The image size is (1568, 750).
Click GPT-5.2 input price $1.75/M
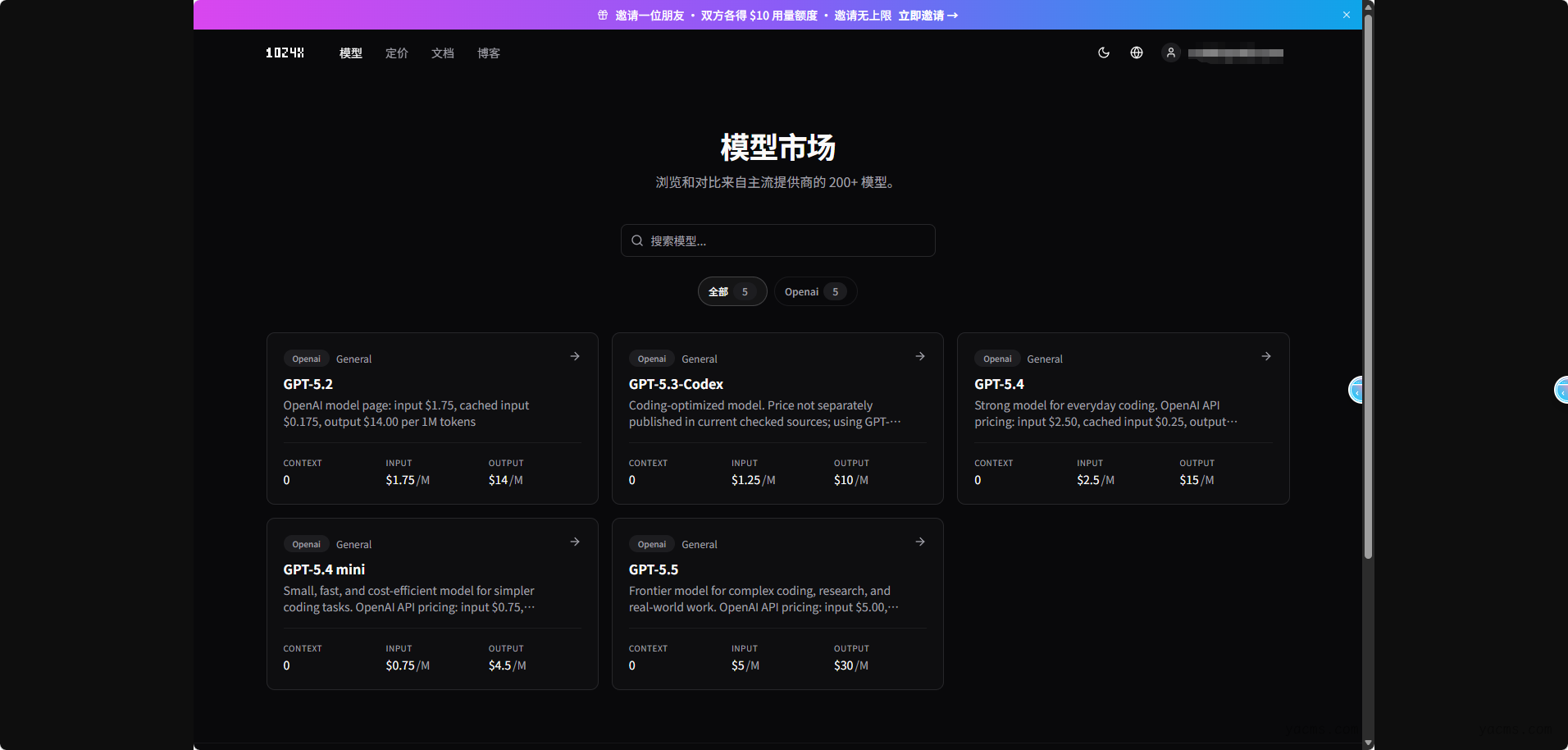[x=408, y=480]
